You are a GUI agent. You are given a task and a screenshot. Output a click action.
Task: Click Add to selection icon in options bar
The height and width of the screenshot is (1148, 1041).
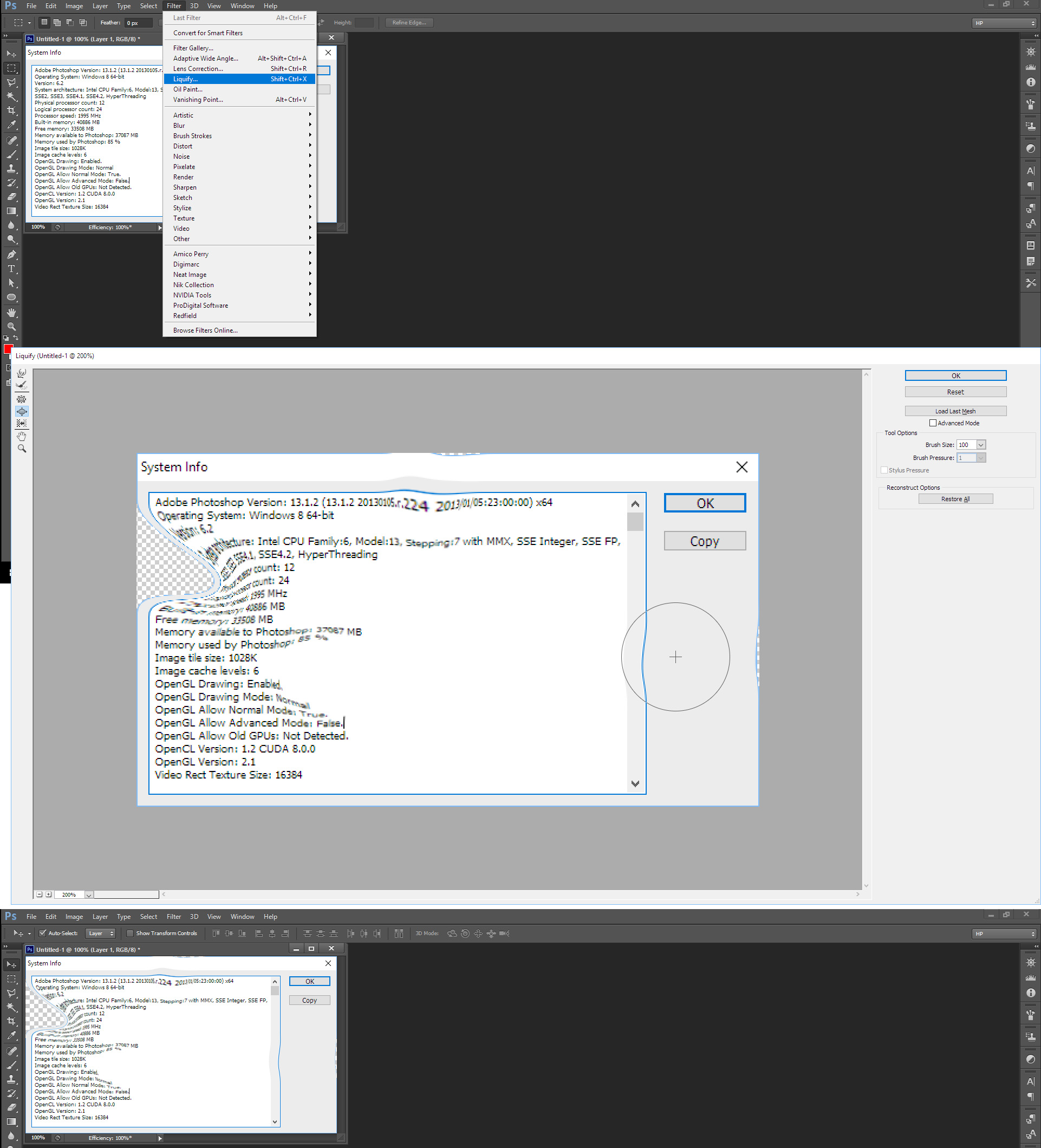coord(57,23)
